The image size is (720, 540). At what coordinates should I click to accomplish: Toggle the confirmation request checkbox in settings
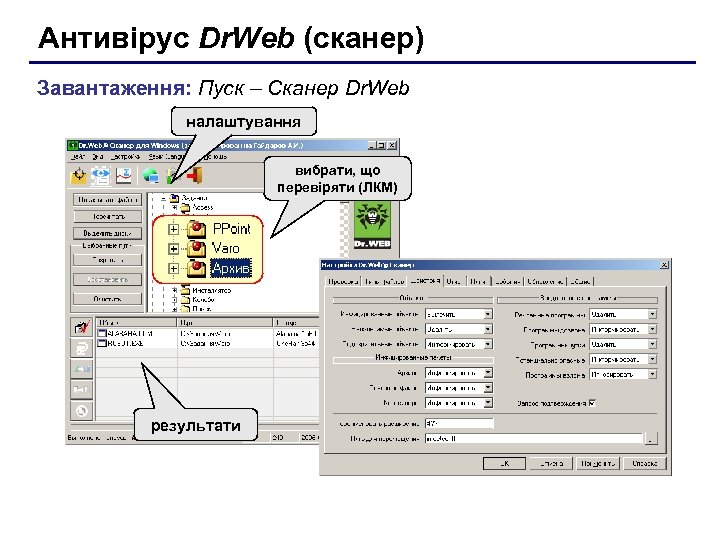pos(592,403)
